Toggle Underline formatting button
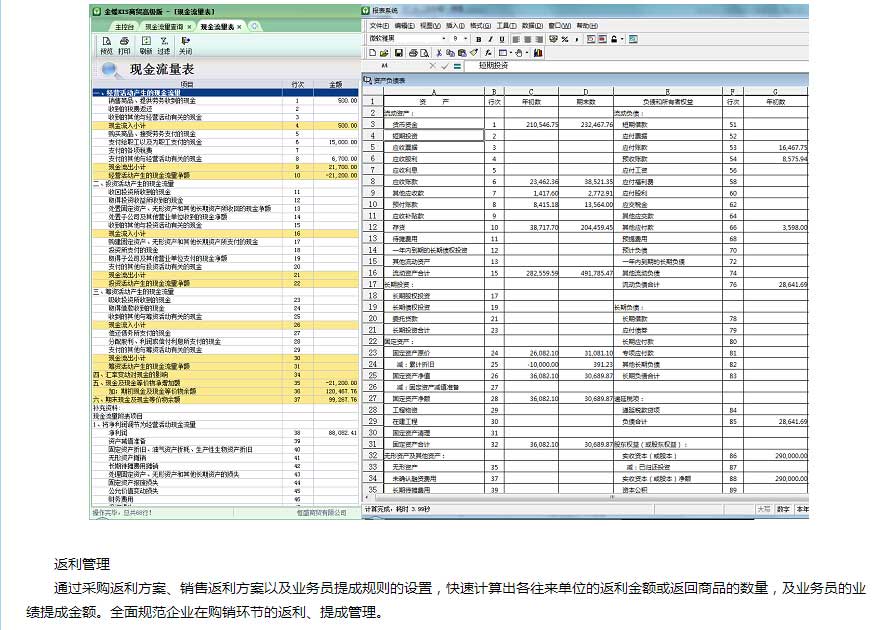 500,38
